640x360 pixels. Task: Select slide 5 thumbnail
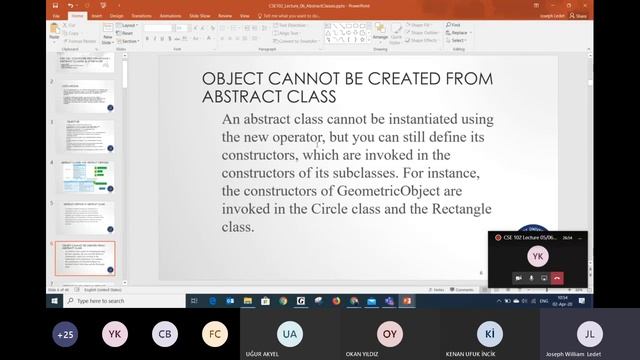click(85, 217)
